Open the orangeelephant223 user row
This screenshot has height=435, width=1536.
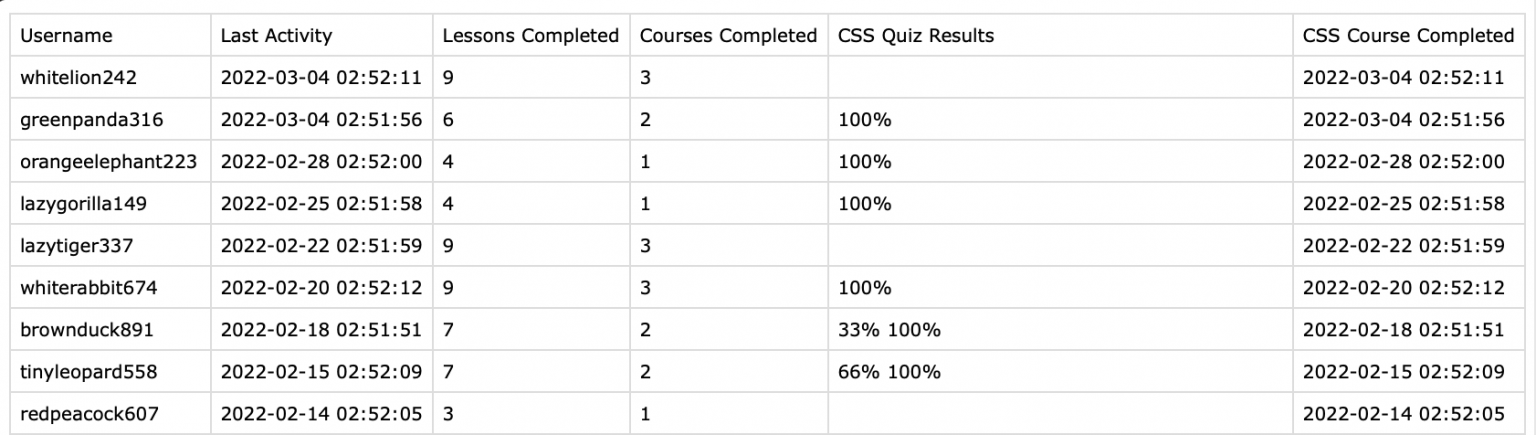[x=108, y=162]
